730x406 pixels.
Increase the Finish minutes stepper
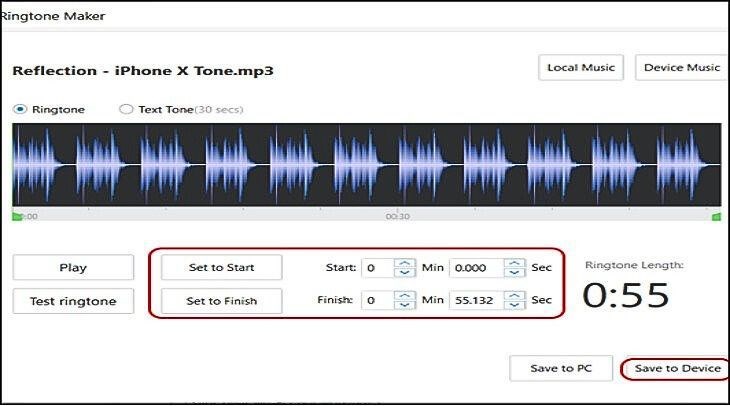404,295
